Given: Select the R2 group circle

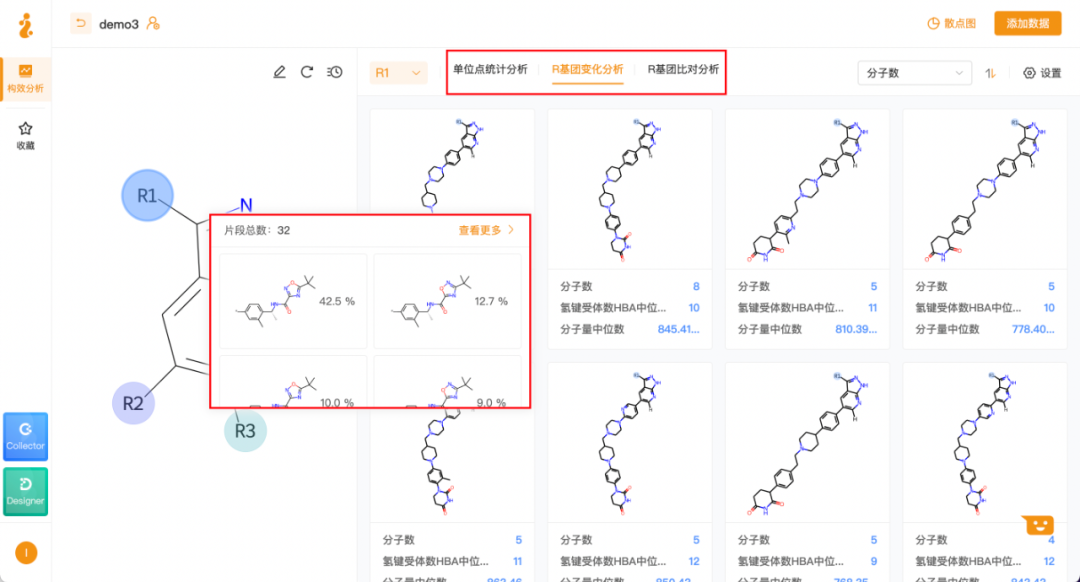Looking at the screenshot, I should pyautogui.click(x=133, y=403).
